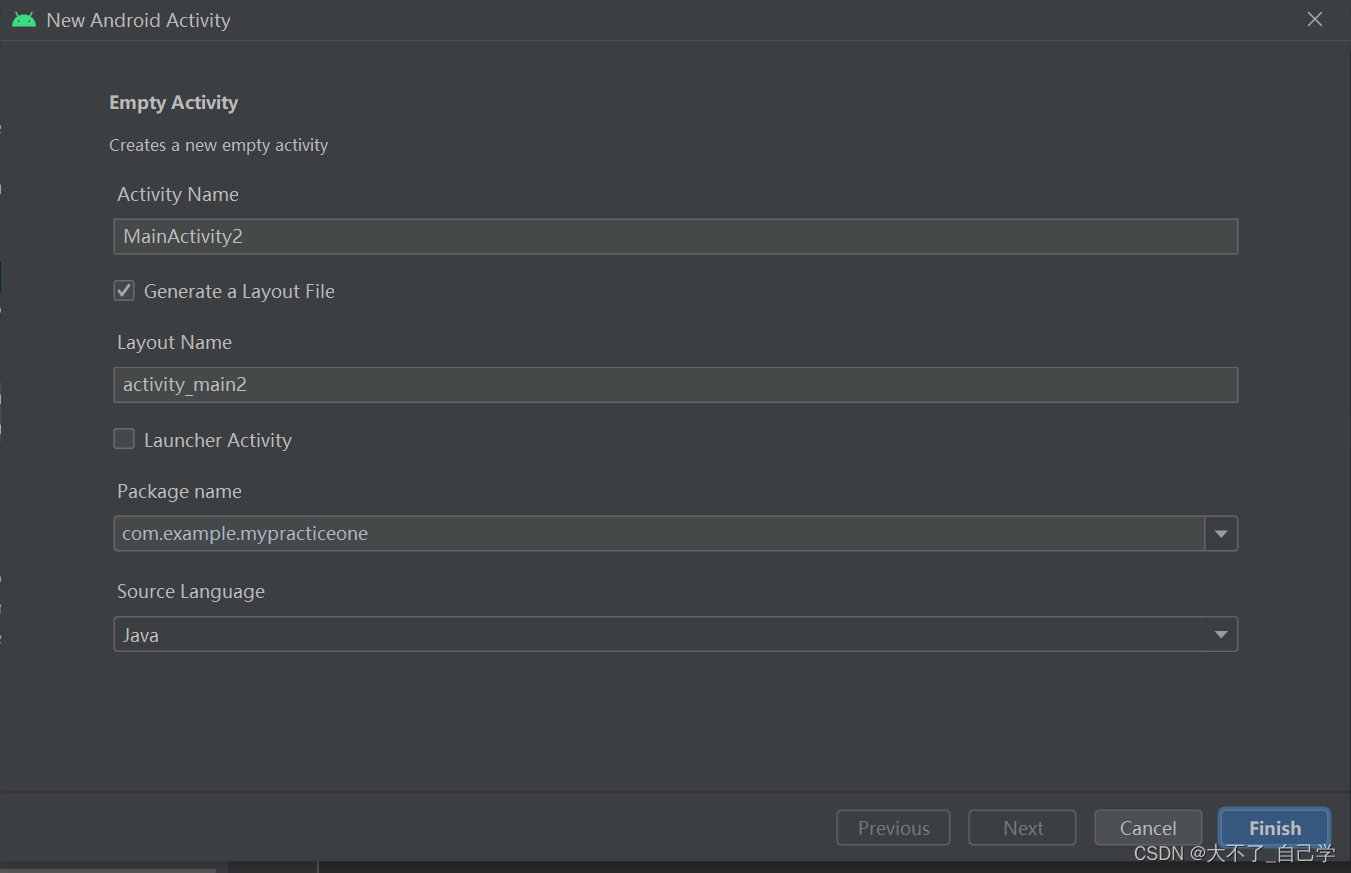1351x873 pixels.
Task: Click the Android robot icon in title bar
Action: click(23, 19)
